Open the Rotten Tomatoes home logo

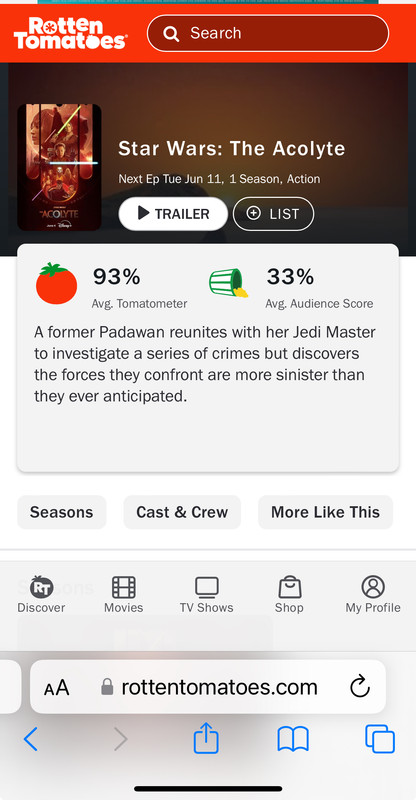[70, 33]
